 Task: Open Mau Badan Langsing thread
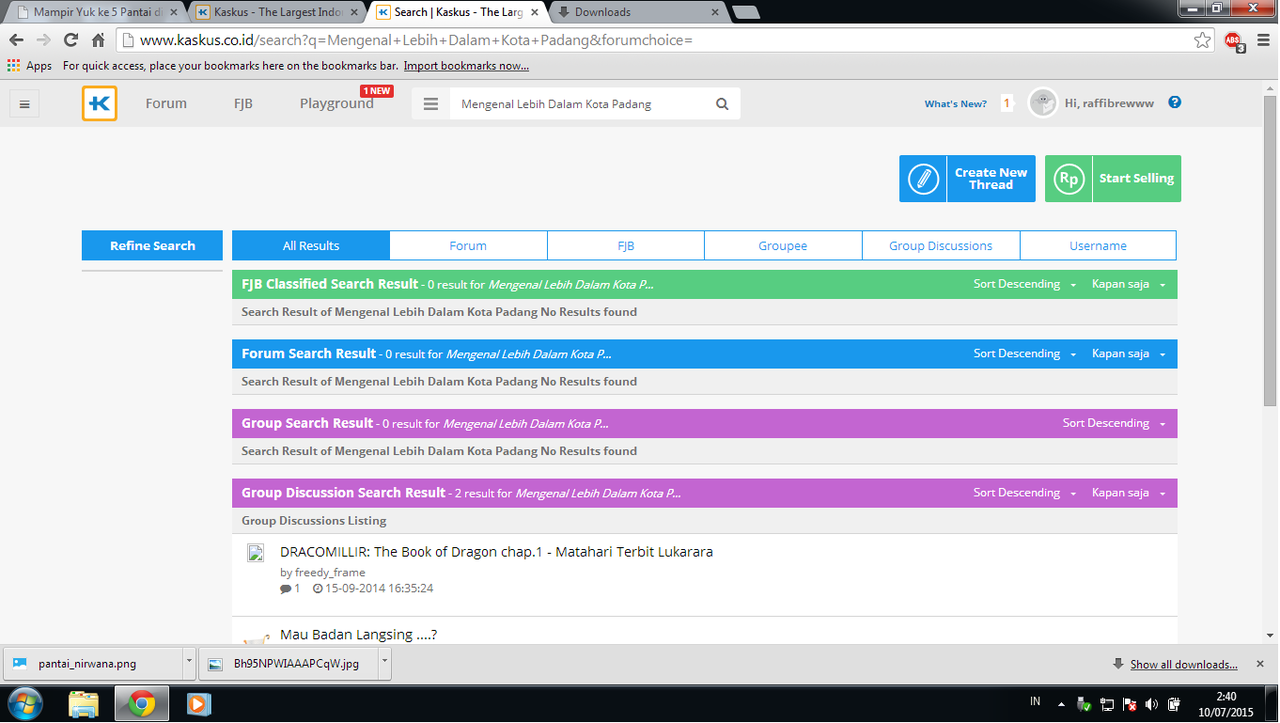pyautogui.click(x=358, y=634)
